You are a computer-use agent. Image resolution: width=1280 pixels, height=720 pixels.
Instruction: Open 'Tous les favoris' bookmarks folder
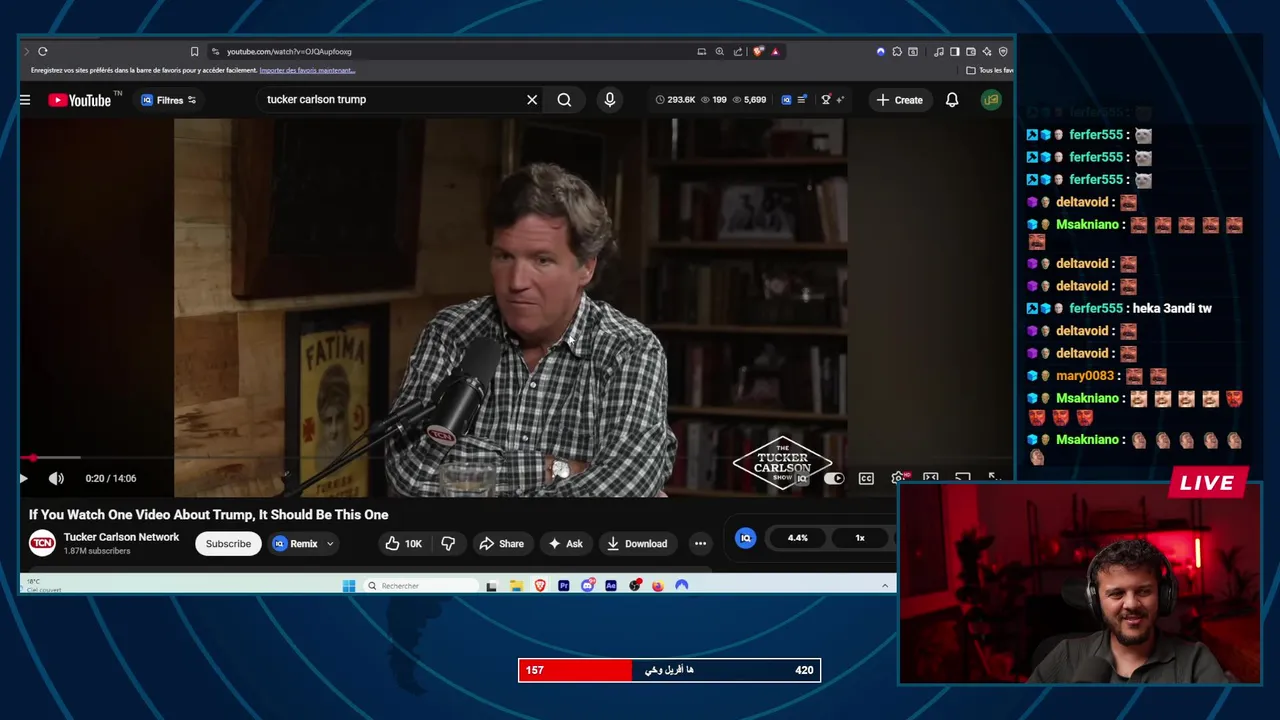tap(990, 70)
